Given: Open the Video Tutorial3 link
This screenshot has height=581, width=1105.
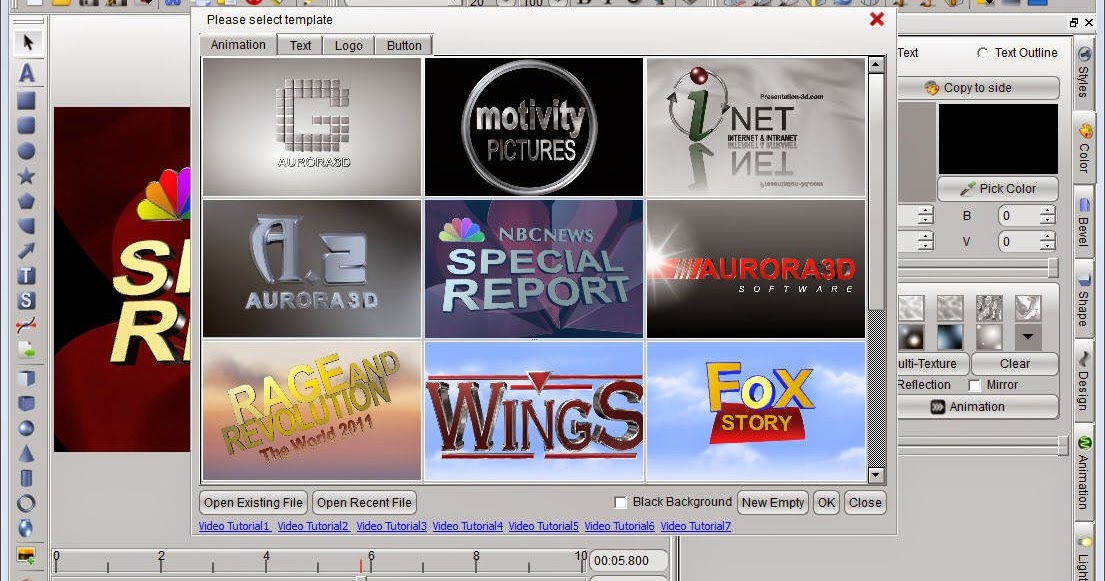Looking at the screenshot, I should tap(391, 525).
